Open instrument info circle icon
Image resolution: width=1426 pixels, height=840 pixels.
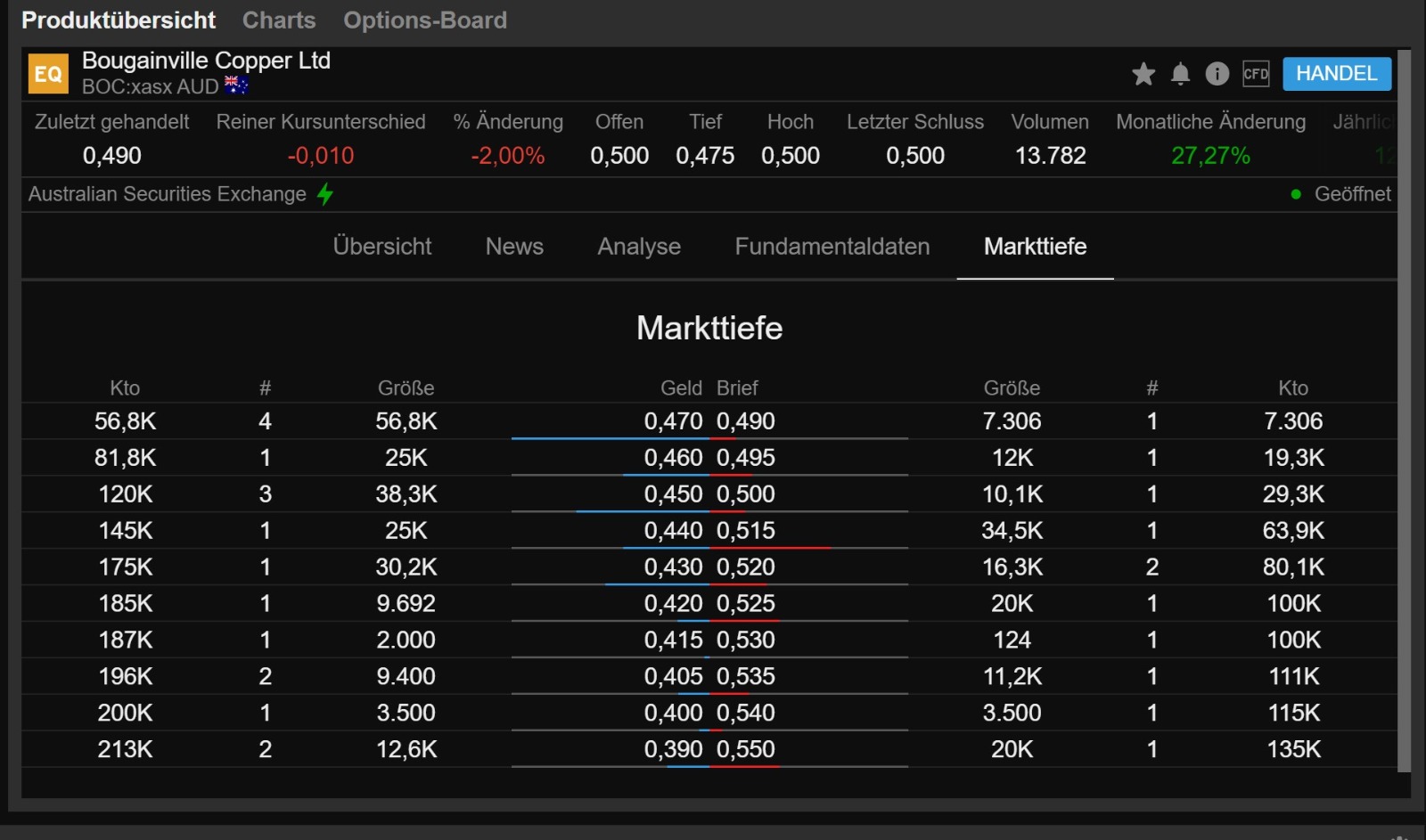click(1217, 74)
